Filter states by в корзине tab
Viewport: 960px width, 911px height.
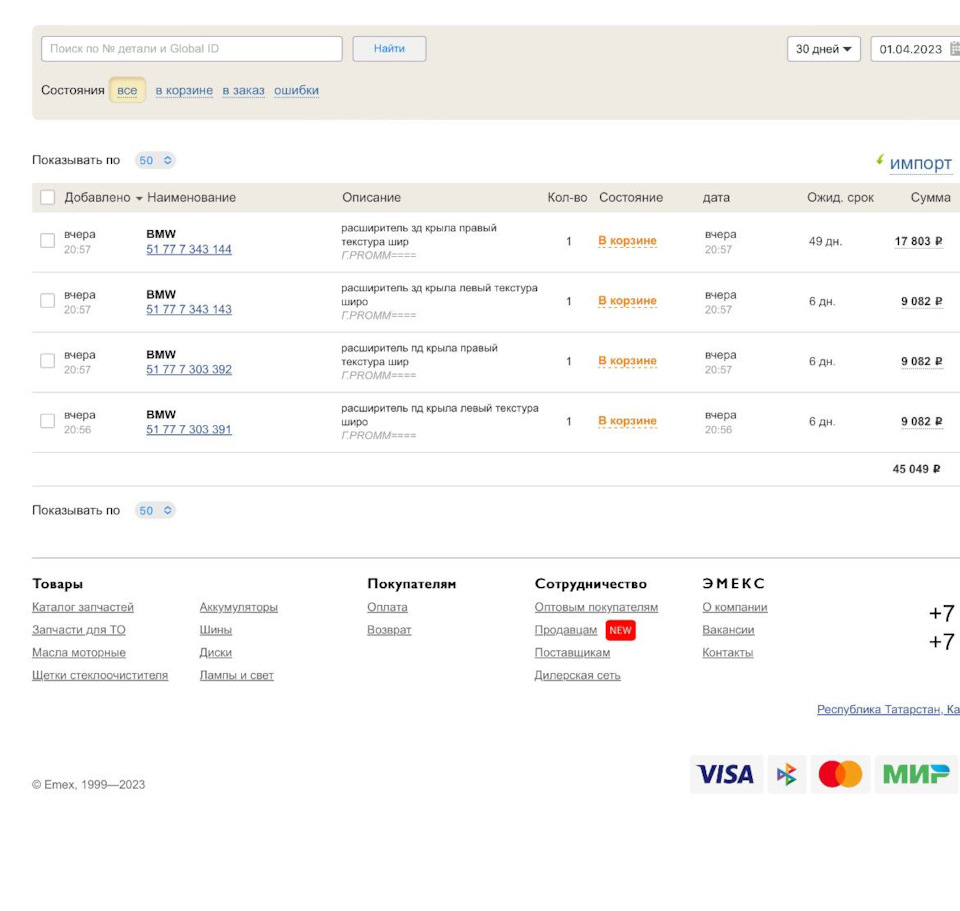click(184, 91)
